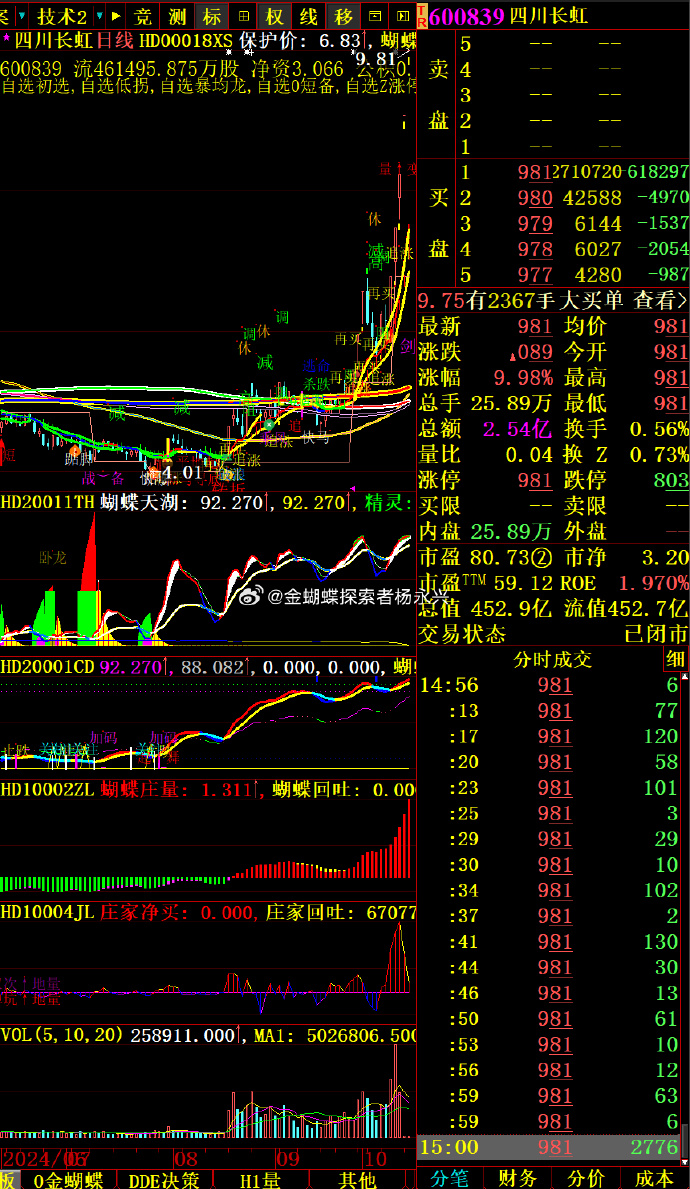Screen dimensions: 690x1189
Task: Click buy level 2 price 980
Action: [x=535, y=198]
